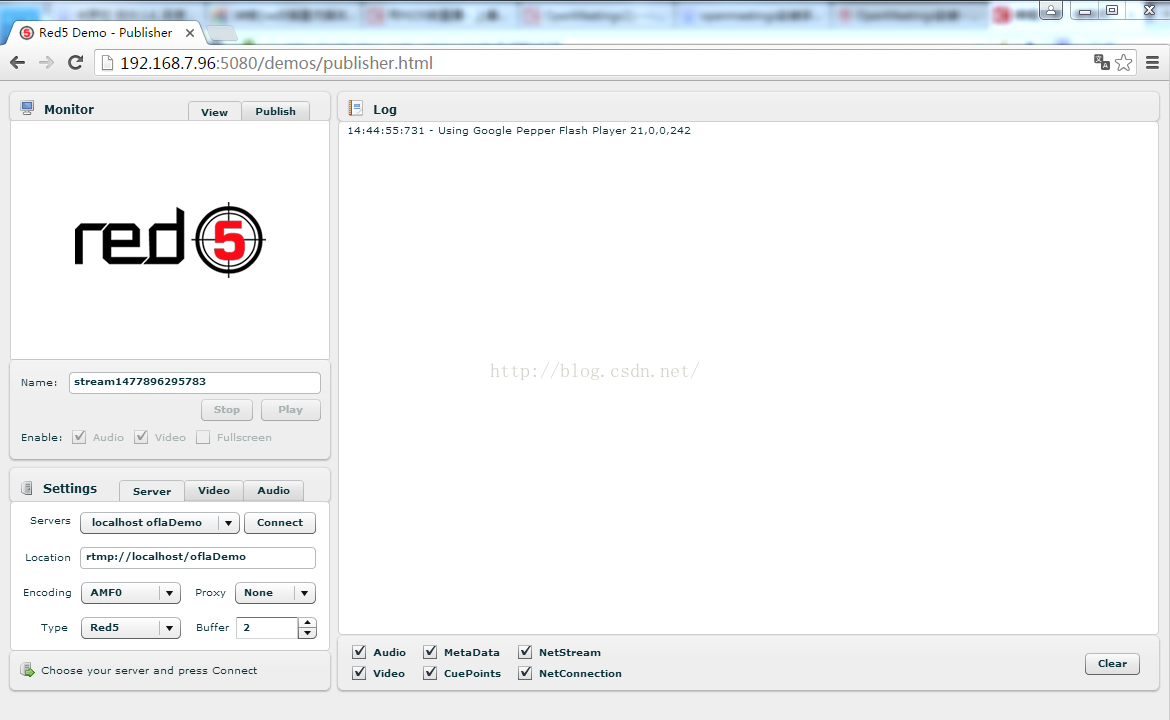Click the Monitor panel icon
Image resolution: width=1170 pixels, height=720 pixels.
tap(28, 108)
